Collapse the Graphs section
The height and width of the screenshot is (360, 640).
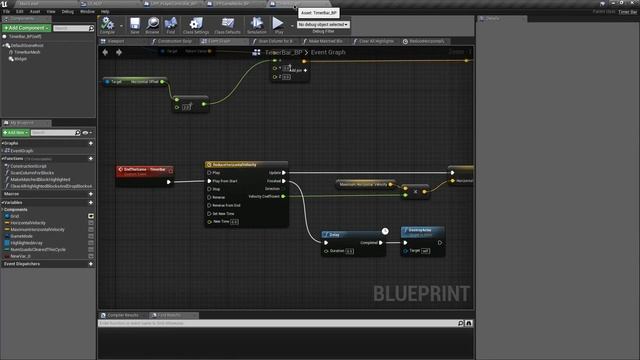2,143
